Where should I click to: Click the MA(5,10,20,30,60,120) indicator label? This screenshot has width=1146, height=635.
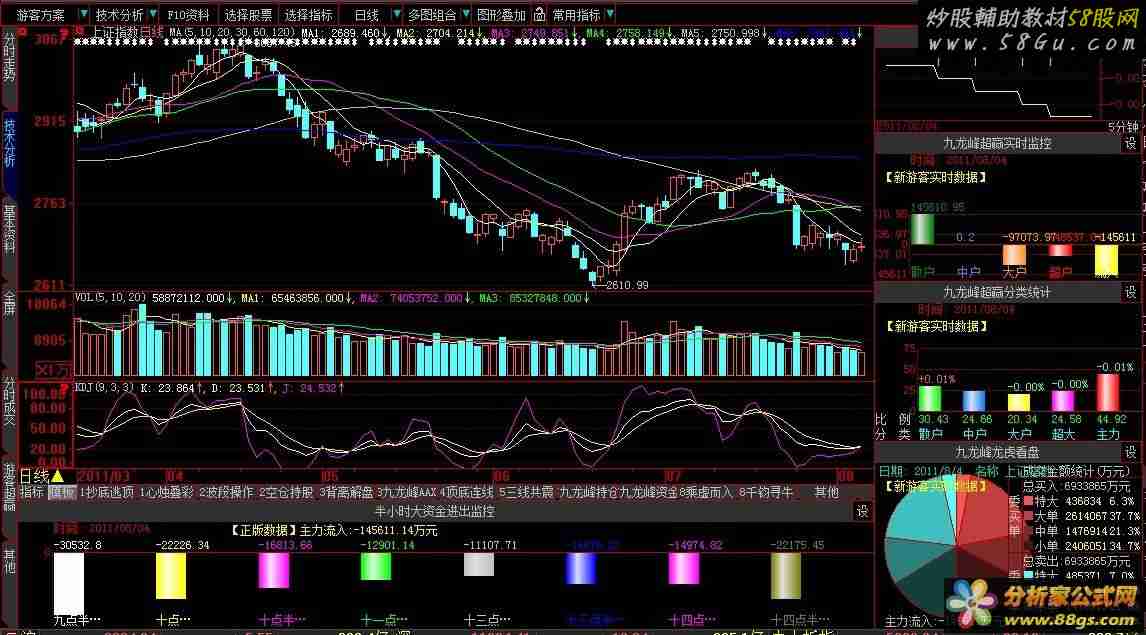click(x=232, y=33)
